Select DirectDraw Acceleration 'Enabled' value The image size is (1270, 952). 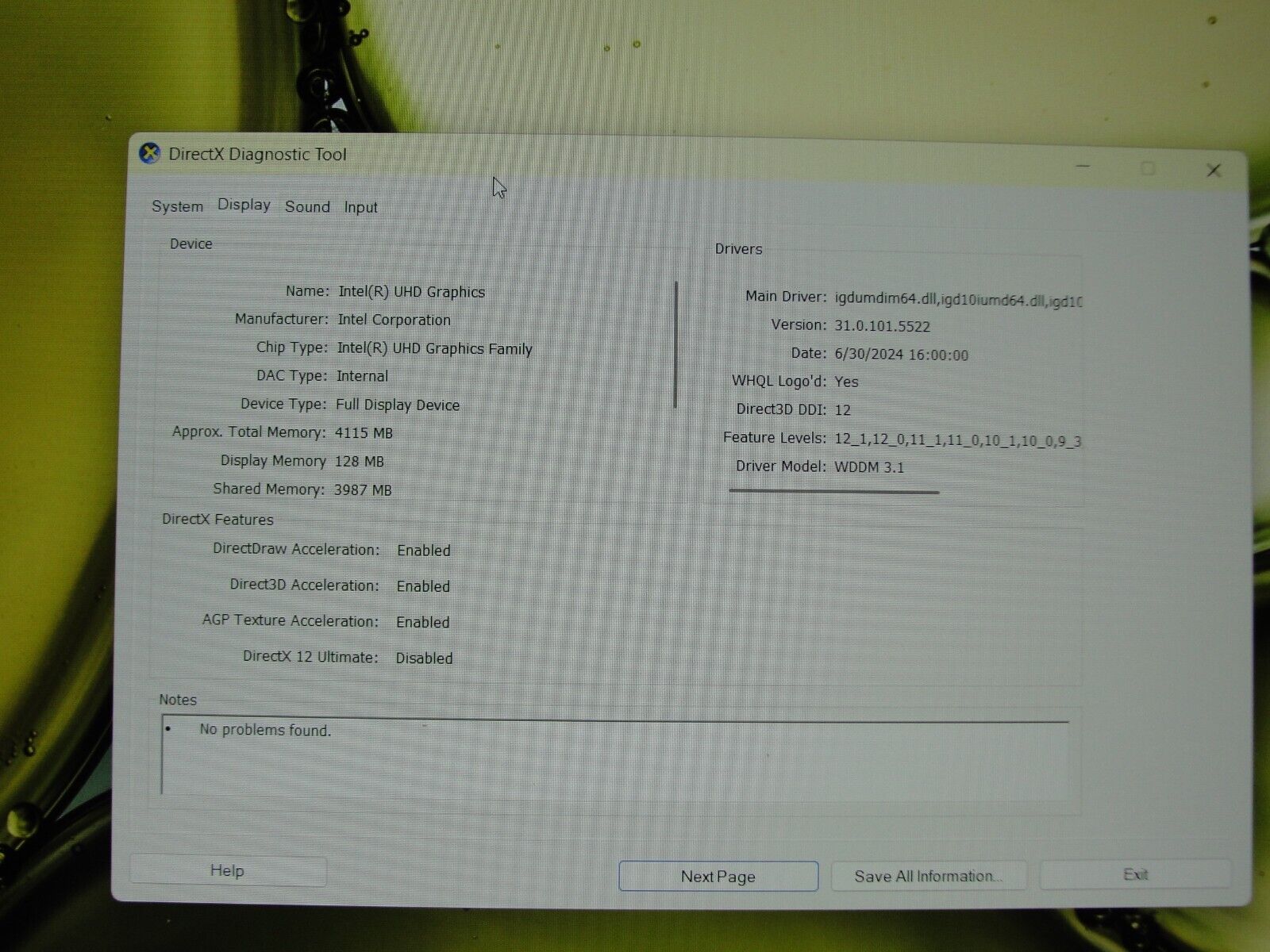click(x=424, y=551)
